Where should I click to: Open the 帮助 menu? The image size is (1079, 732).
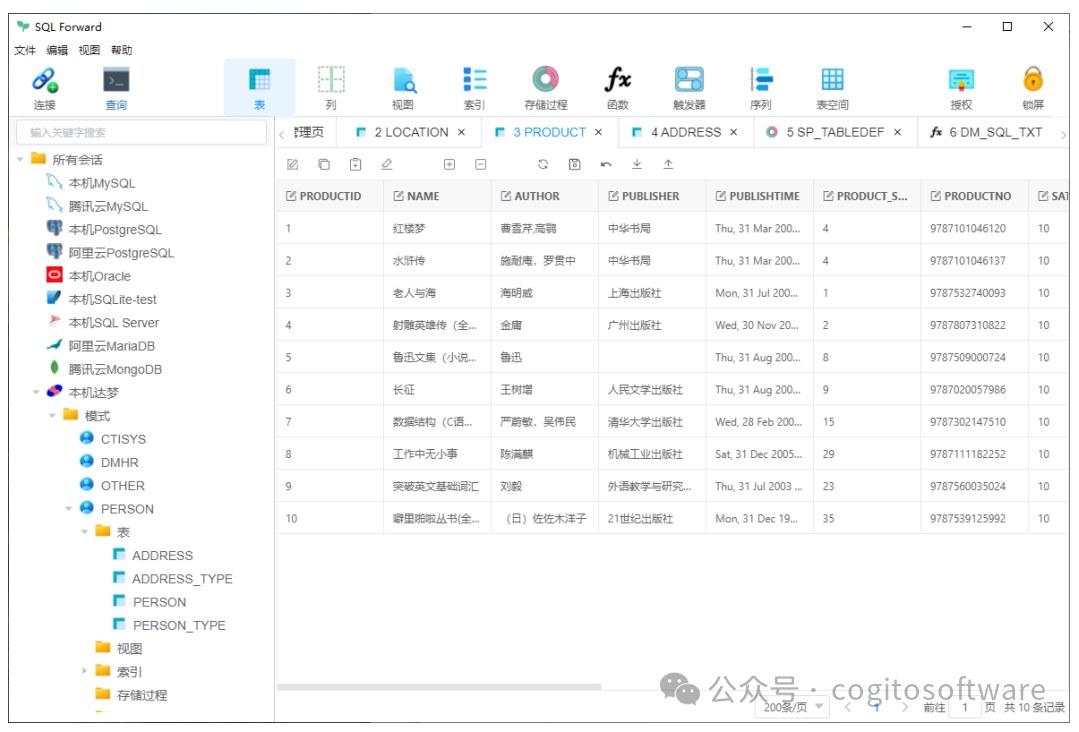coord(121,50)
